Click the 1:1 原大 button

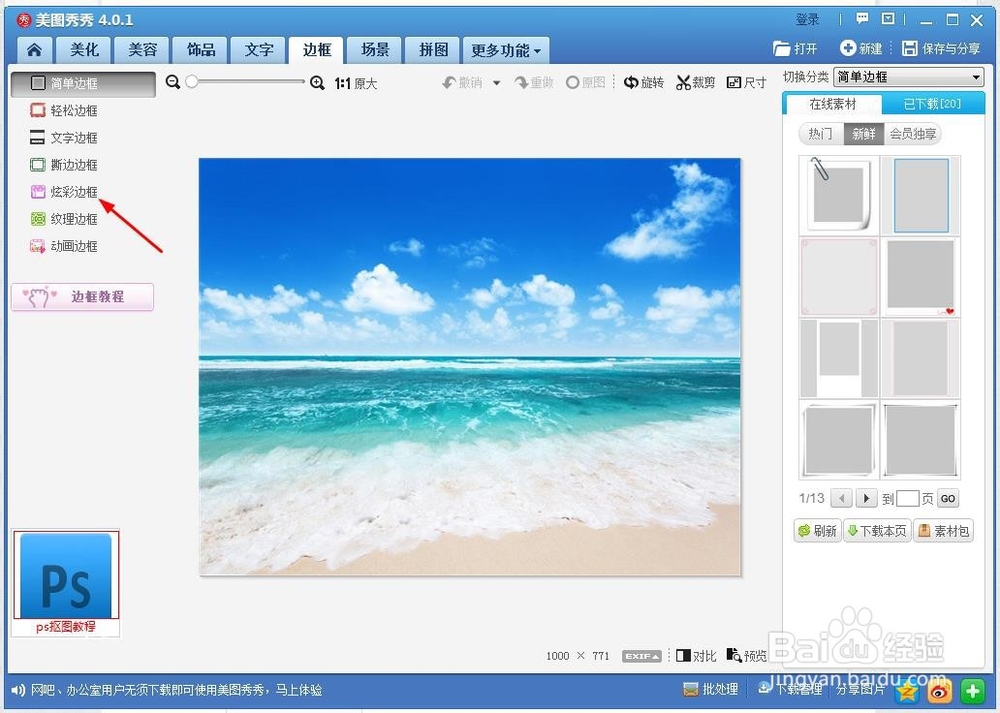(x=356, y=84)
